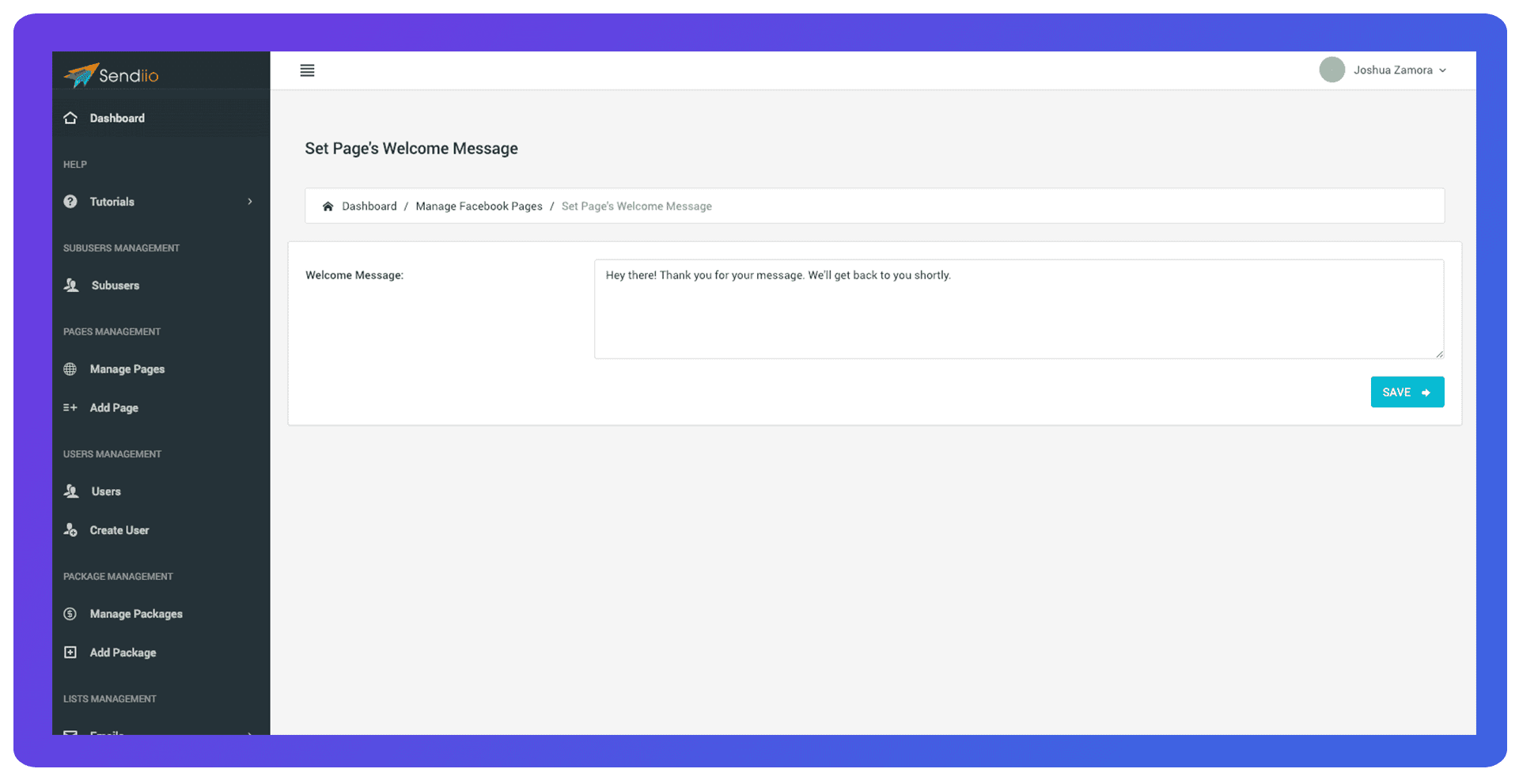Click the Sendiio logo
The height and width of the screenshot is (784, 1519).
click(x=112, y=75)
